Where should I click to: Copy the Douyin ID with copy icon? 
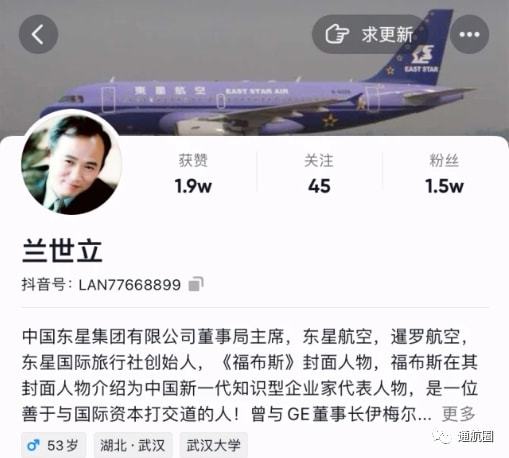196,285
